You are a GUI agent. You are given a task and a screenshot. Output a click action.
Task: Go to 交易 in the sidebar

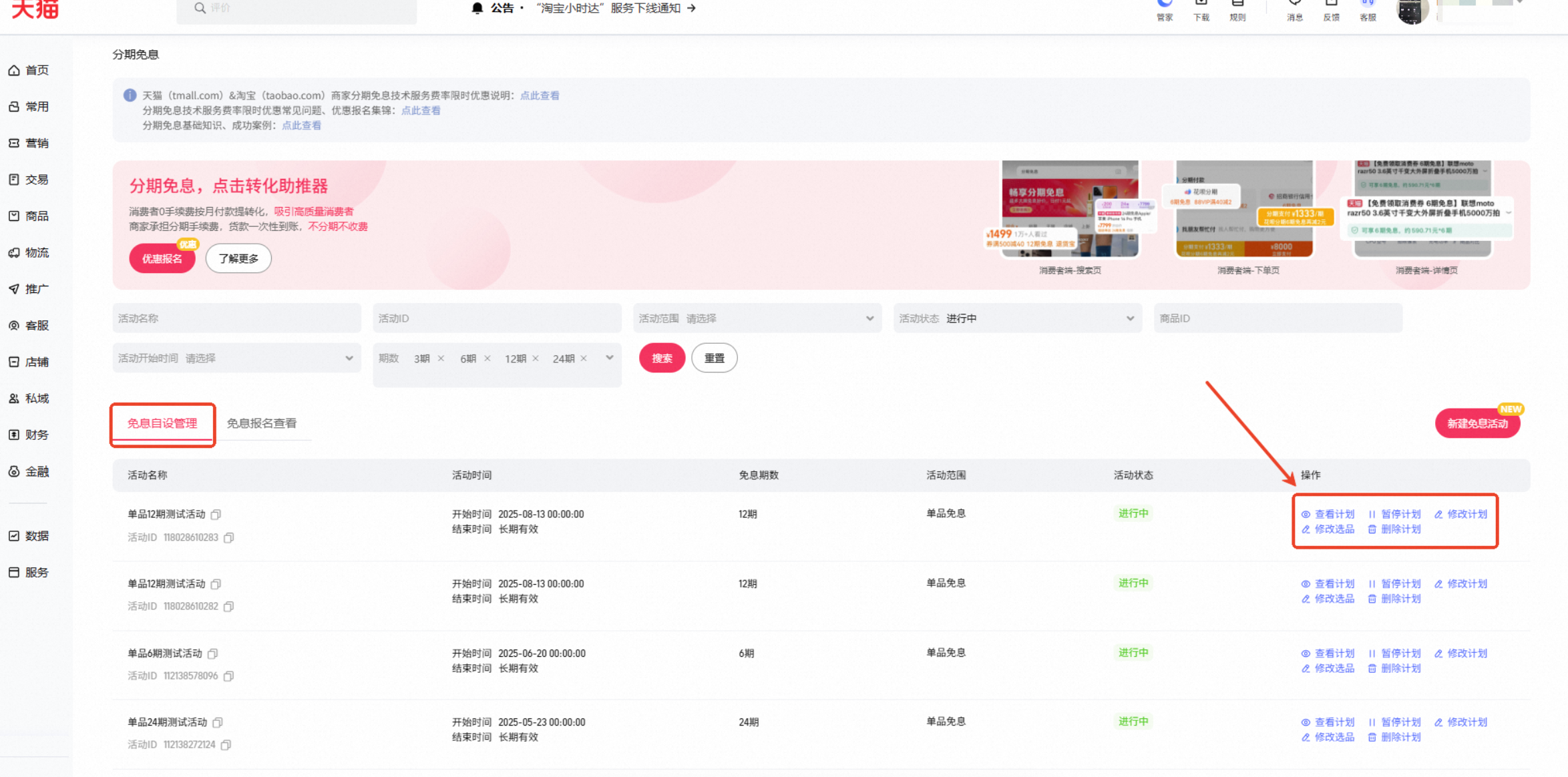click(x=29, y=180)
